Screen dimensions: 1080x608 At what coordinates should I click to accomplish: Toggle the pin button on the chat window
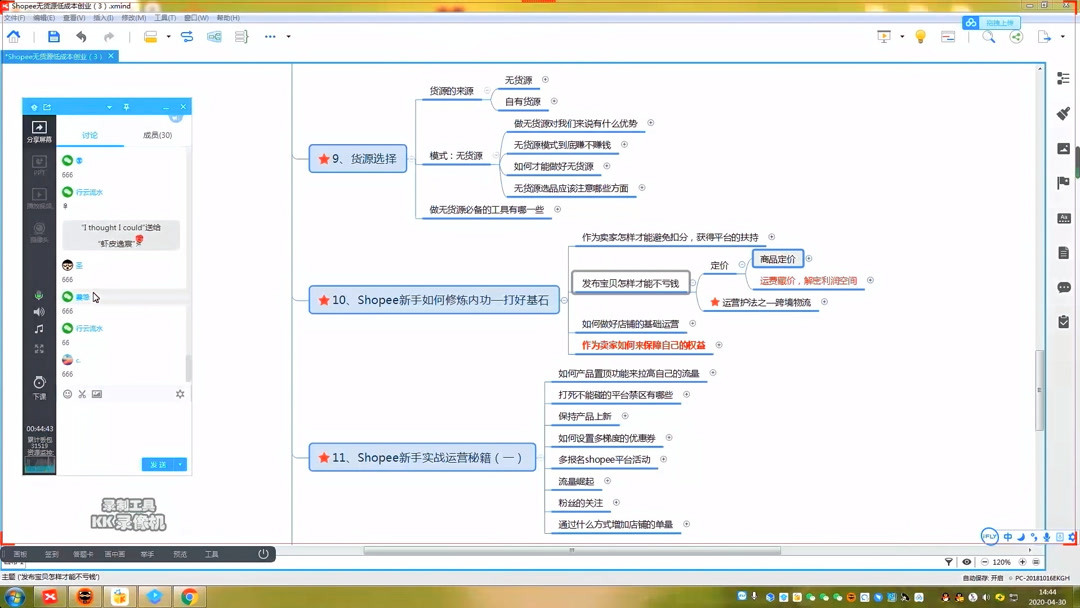(x=127, y=106)
